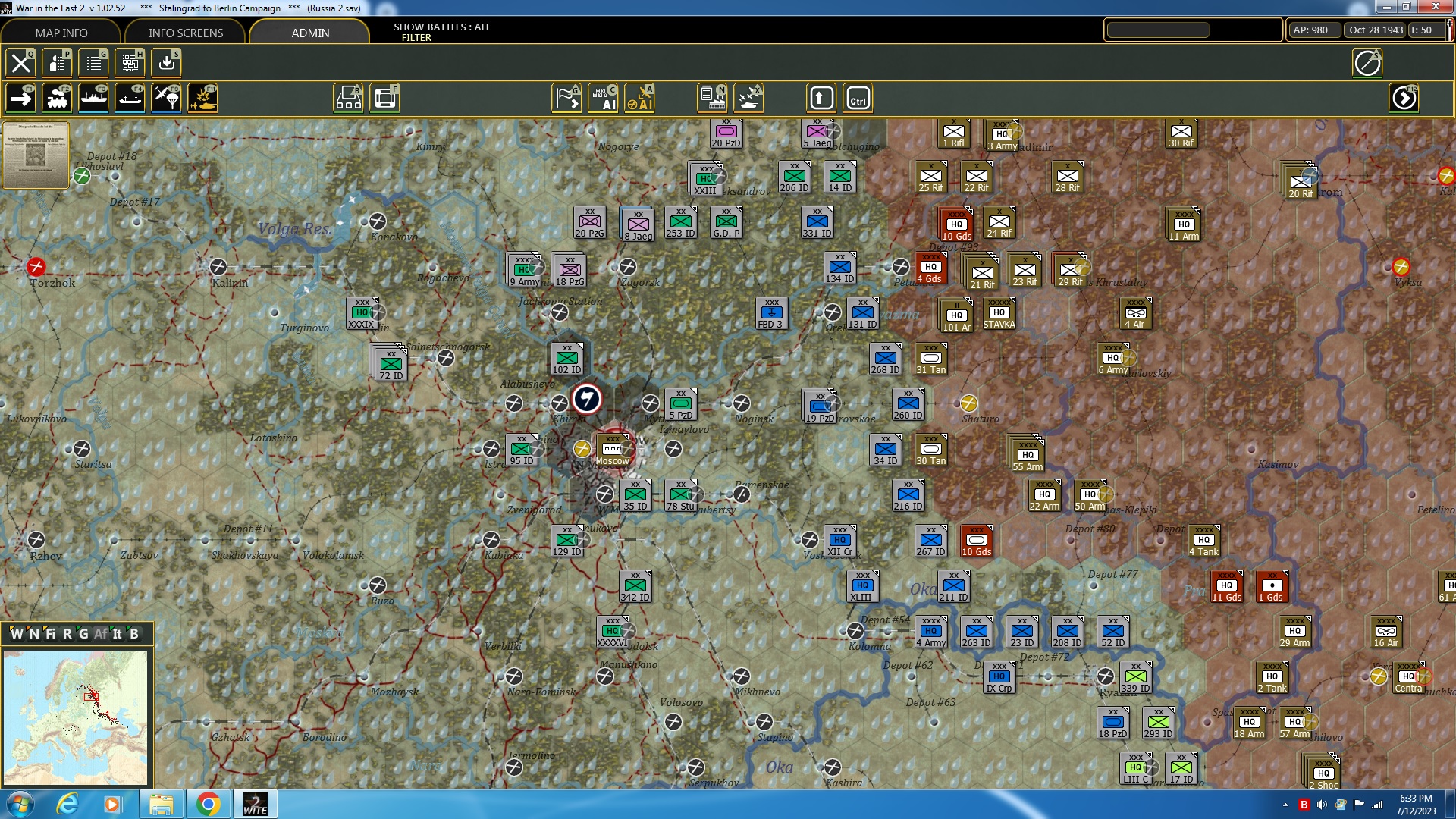Open the AI assist icon
The image size is (1456, 819).
click(606, 97)
